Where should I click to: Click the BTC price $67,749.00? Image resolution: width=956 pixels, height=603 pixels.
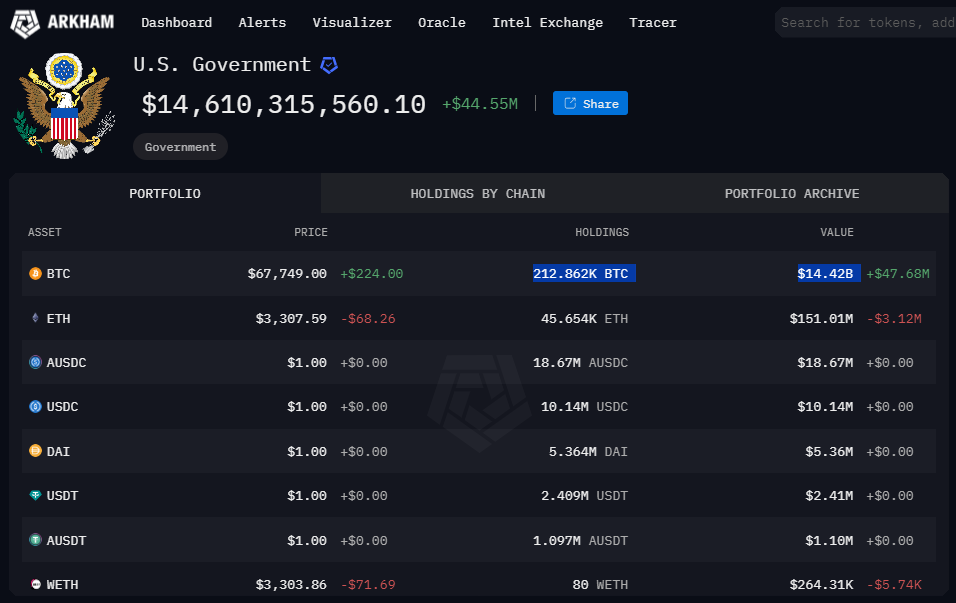coord(287,274)
